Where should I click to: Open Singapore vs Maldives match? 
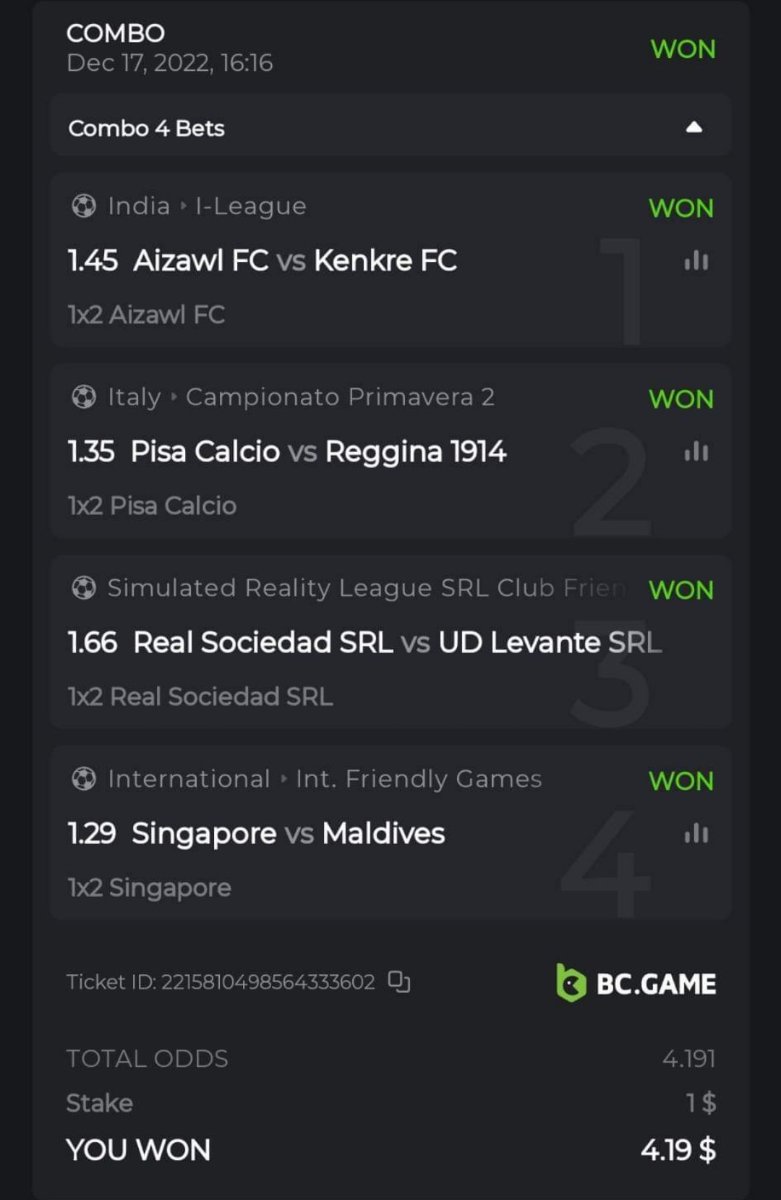[x=288, y=834]
